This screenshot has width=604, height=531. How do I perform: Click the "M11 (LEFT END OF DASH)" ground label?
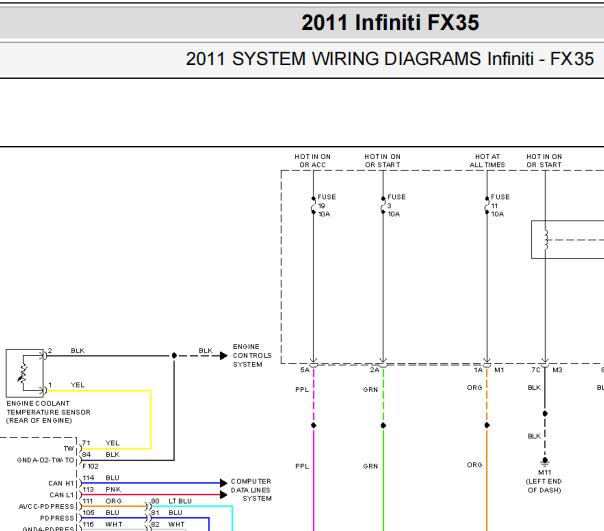click(x=544, y=481)
